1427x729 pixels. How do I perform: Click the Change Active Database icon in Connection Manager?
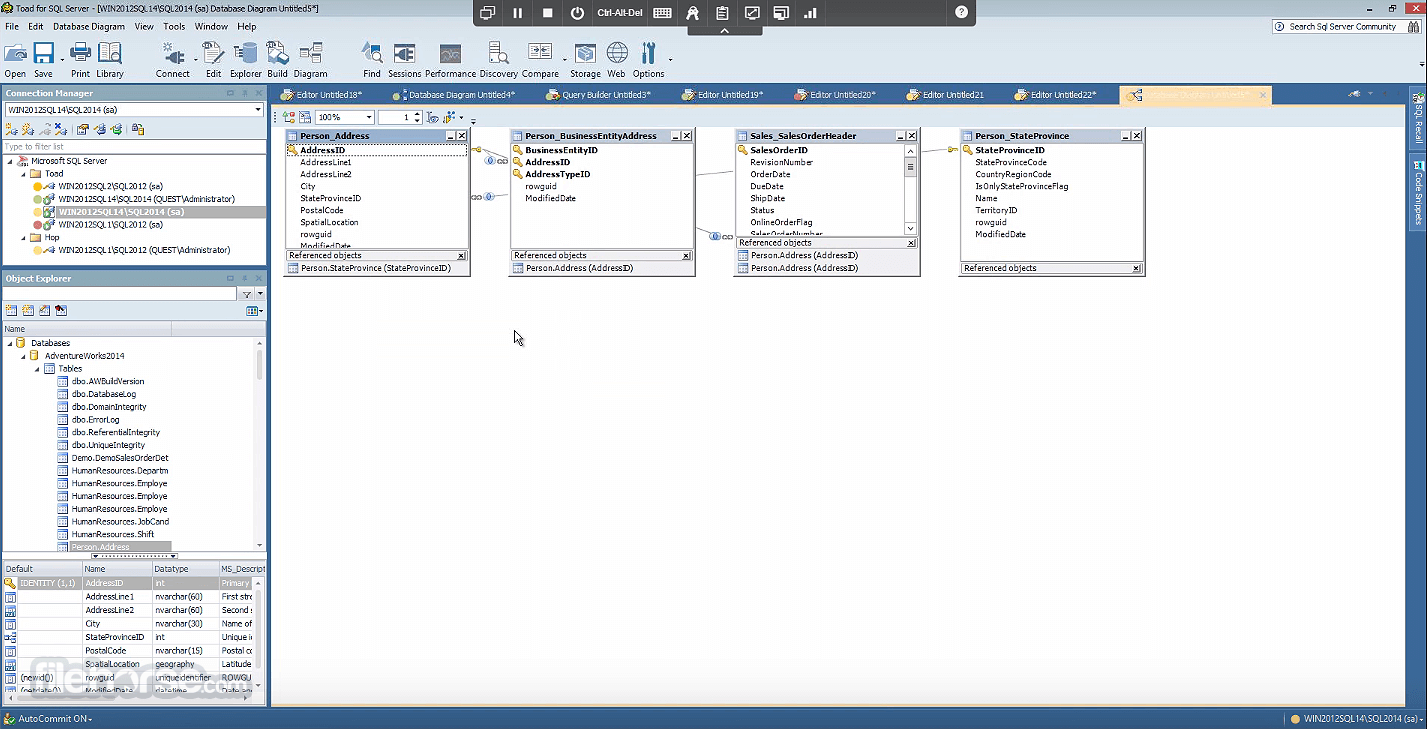[x=138, y=129]
